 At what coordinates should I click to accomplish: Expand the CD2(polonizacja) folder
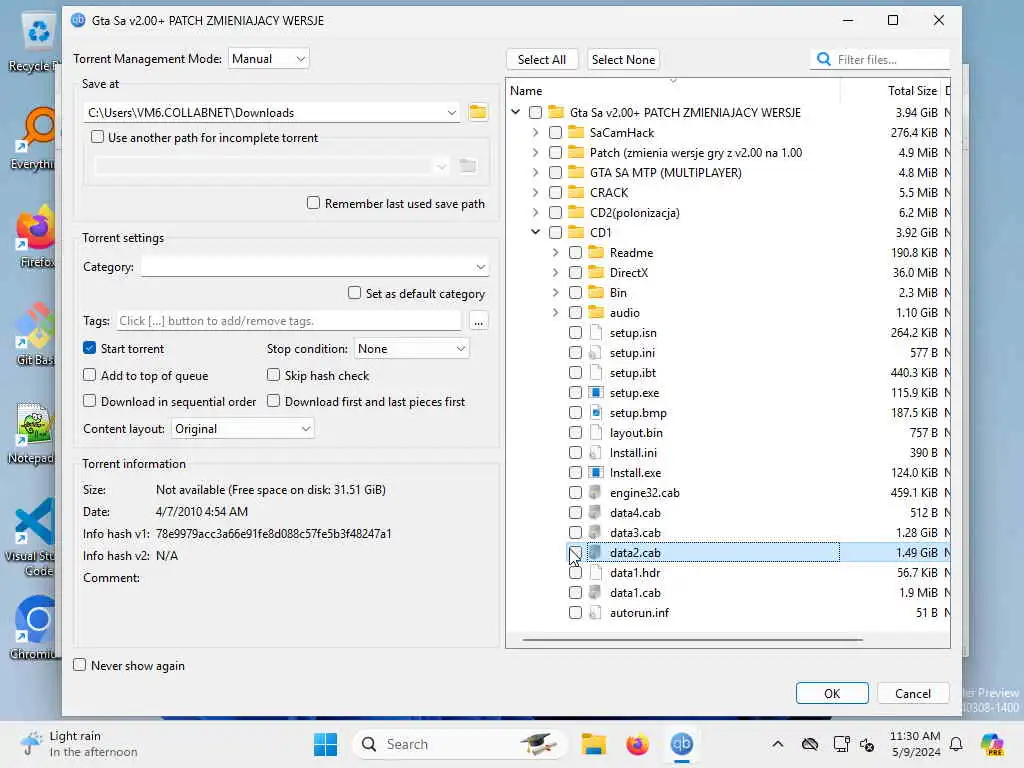pos(536,212)
